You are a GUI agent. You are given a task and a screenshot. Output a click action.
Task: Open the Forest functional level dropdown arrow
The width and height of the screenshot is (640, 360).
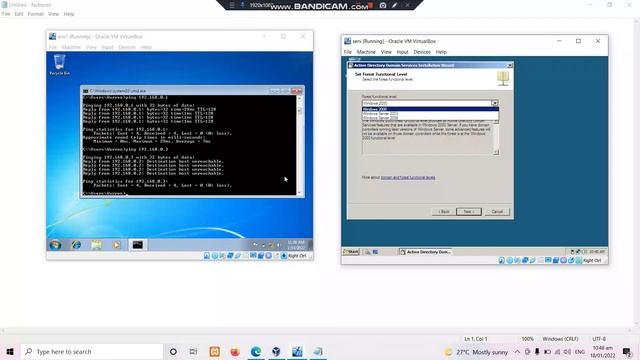(495, 103)
